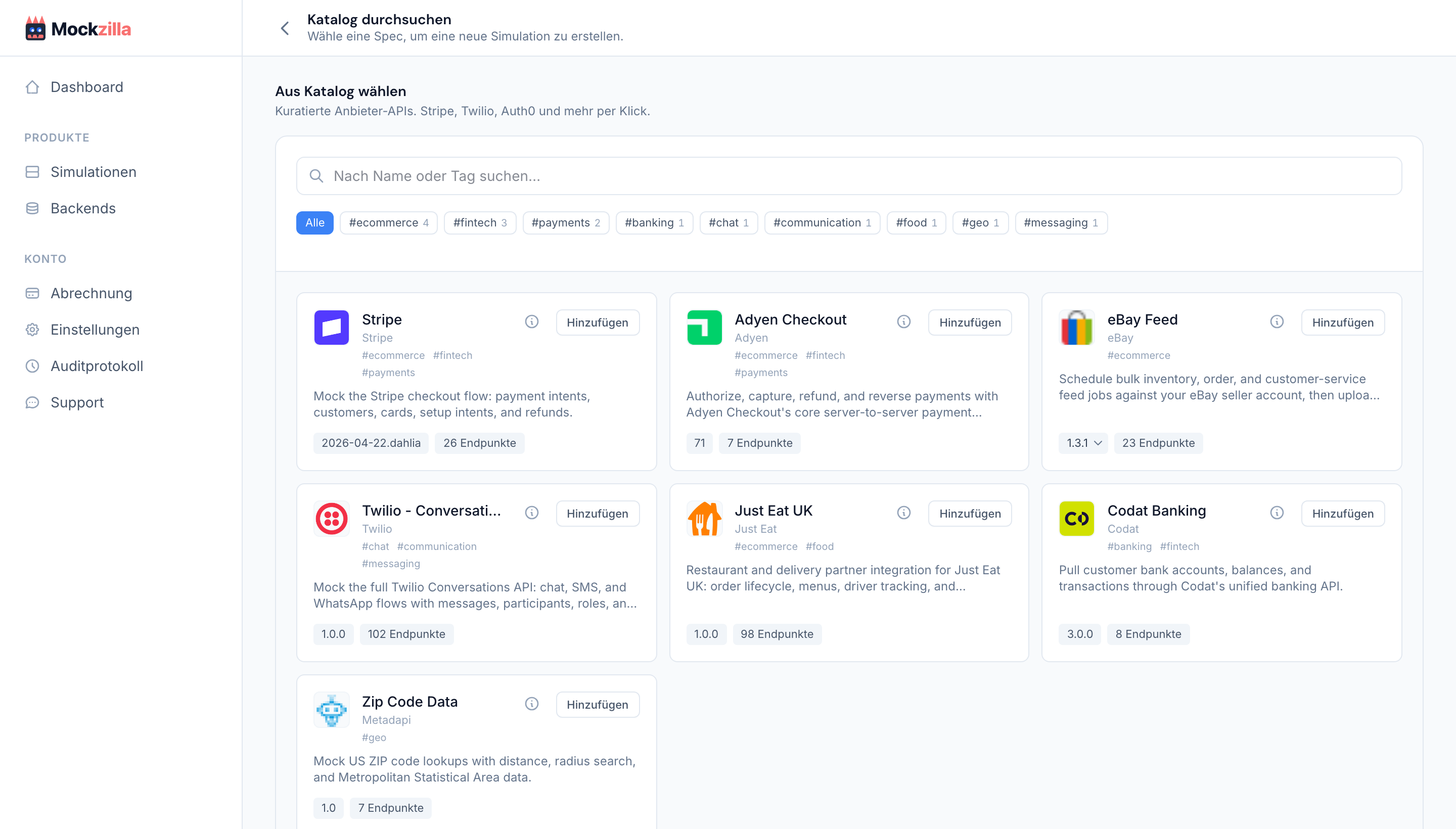Filter by #communication tag
Viewport: 1456px width, 829px height.
pos(822,222)
